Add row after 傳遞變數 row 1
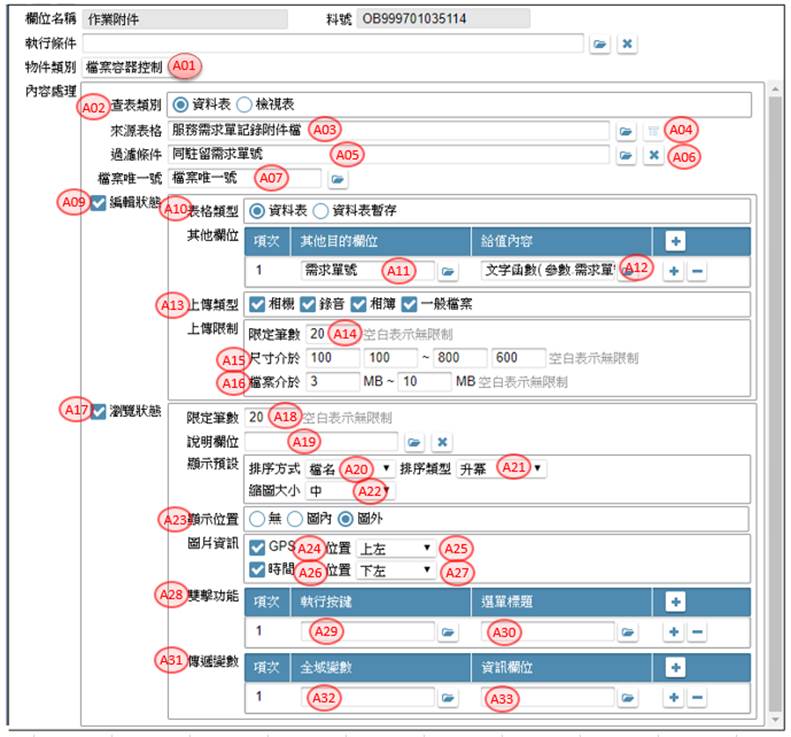Image resolution: width=791 pixels, height=737 pixels. (673, 698)
